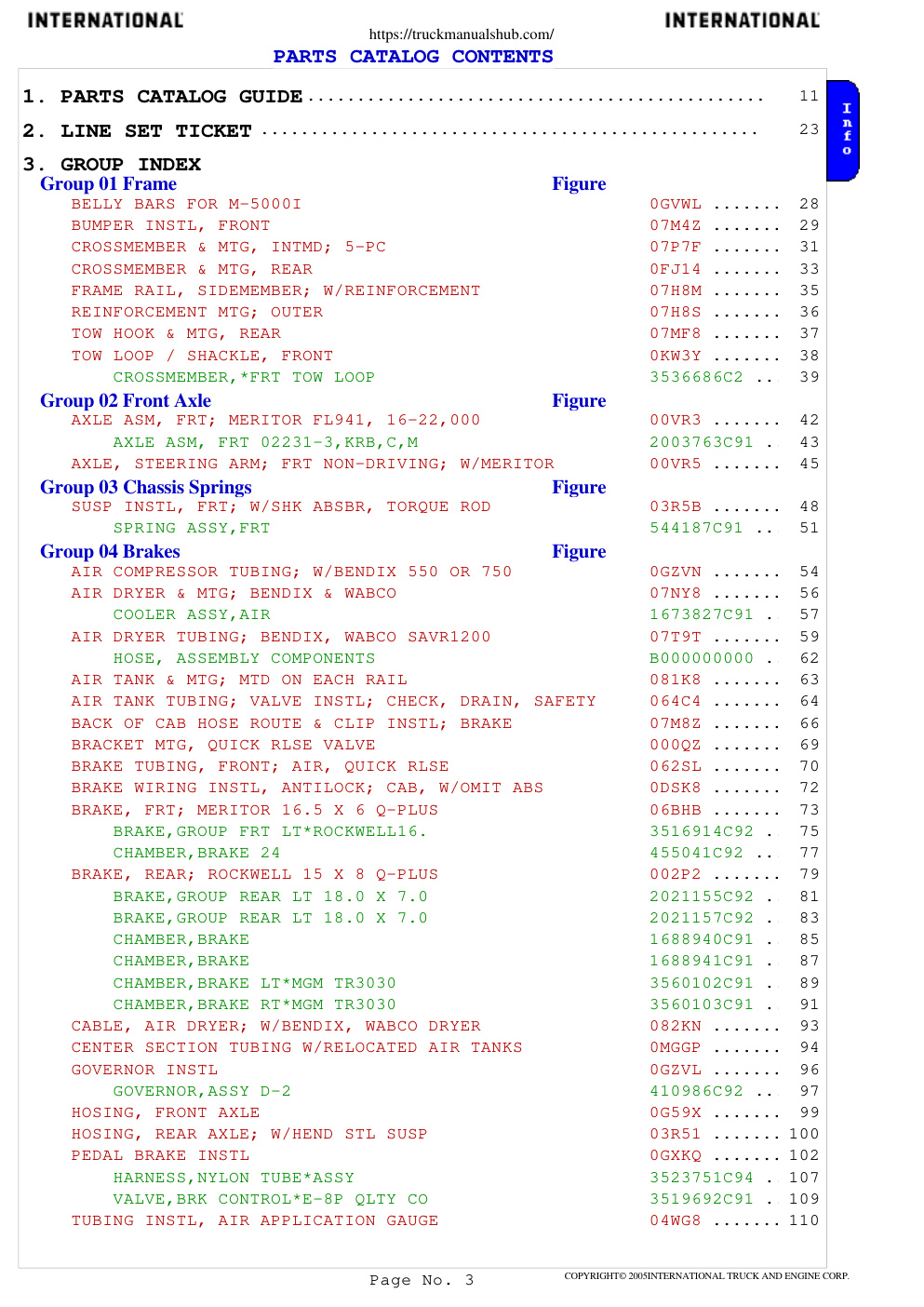This screenshot has width=924, height=1307.
Task: Click HARNESS,NYLON TUBE*ASSY sub-entry
Action: [234, 1178]
